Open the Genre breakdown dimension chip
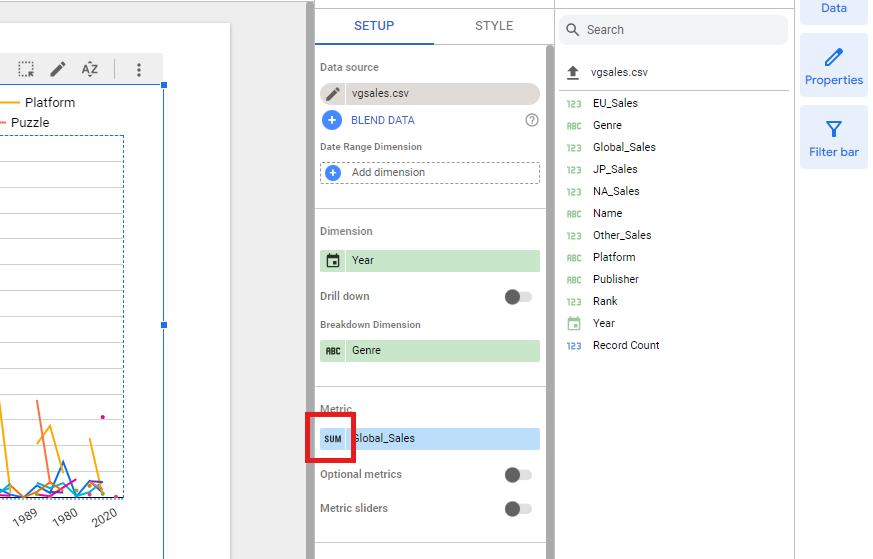 [x=440, y=351]
